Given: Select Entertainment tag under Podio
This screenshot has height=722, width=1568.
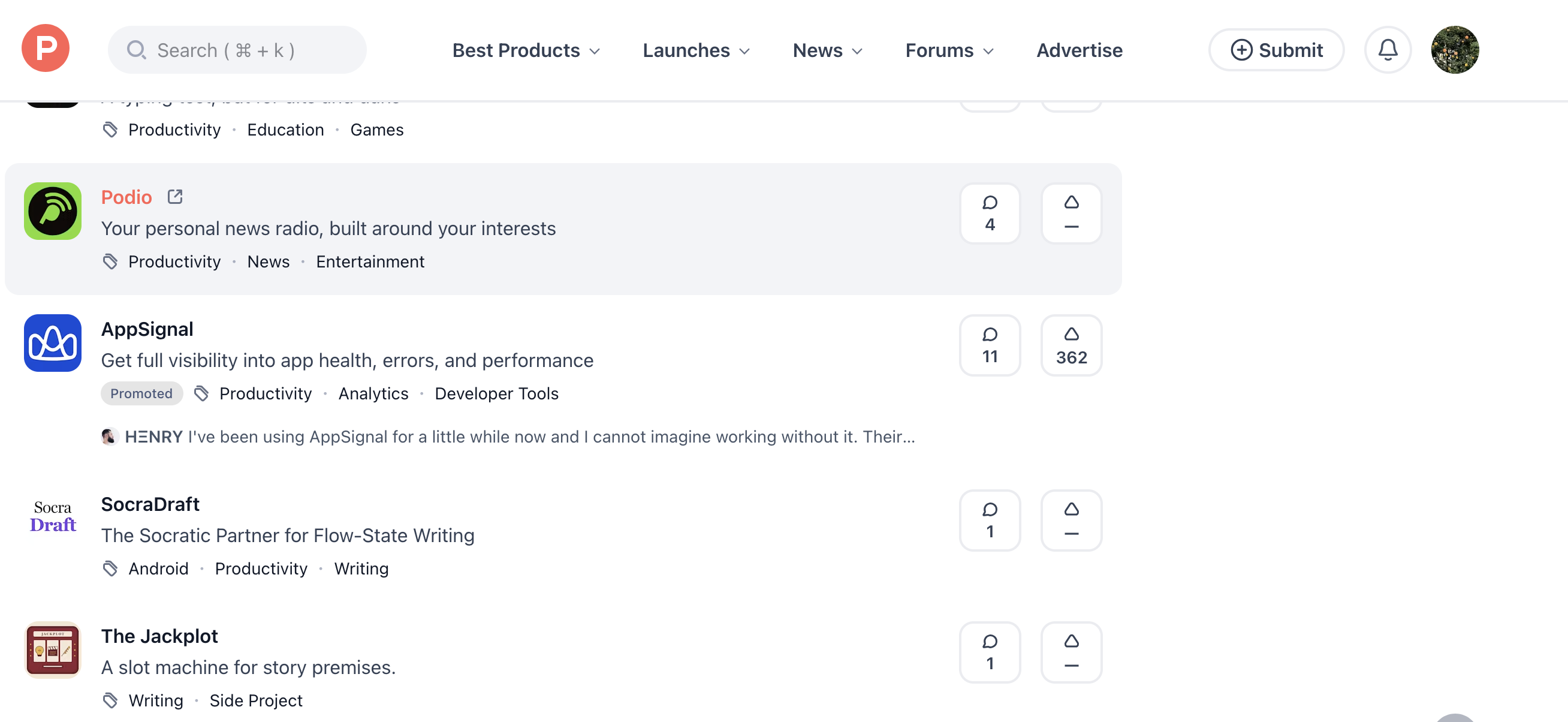Looking at the screenshot, I should (x=370, y=262).
